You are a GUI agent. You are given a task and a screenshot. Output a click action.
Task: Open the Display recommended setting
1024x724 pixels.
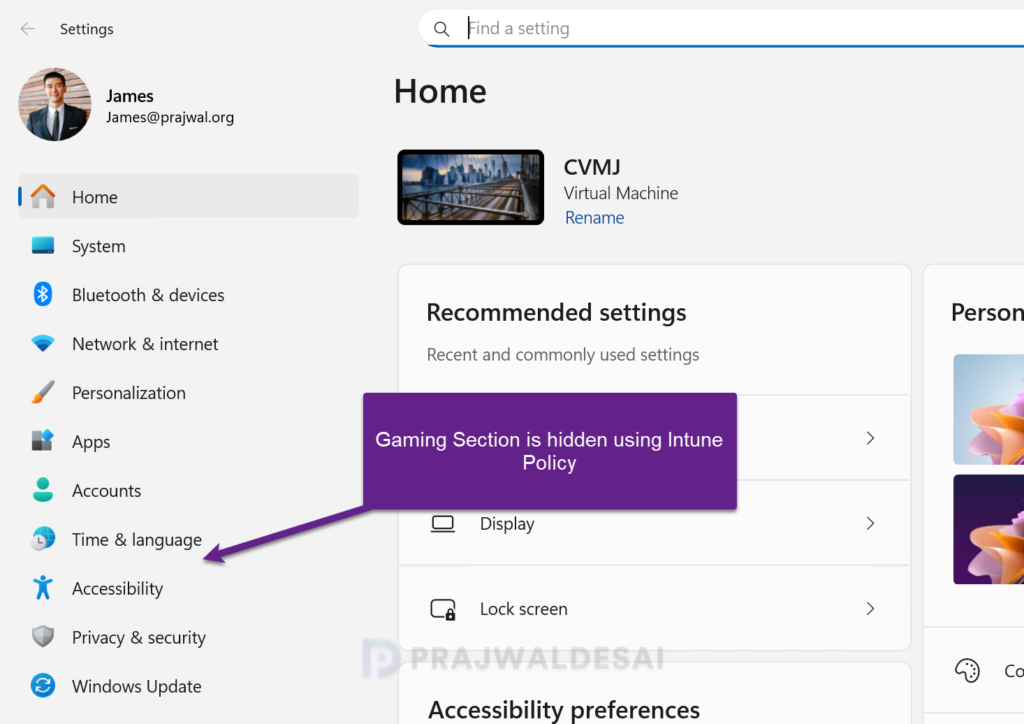[654, 524]
